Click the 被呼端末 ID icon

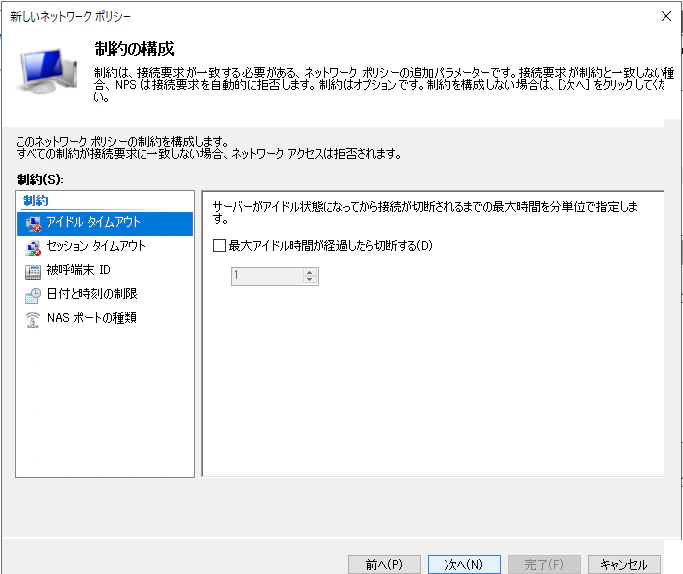click(33, 271)
